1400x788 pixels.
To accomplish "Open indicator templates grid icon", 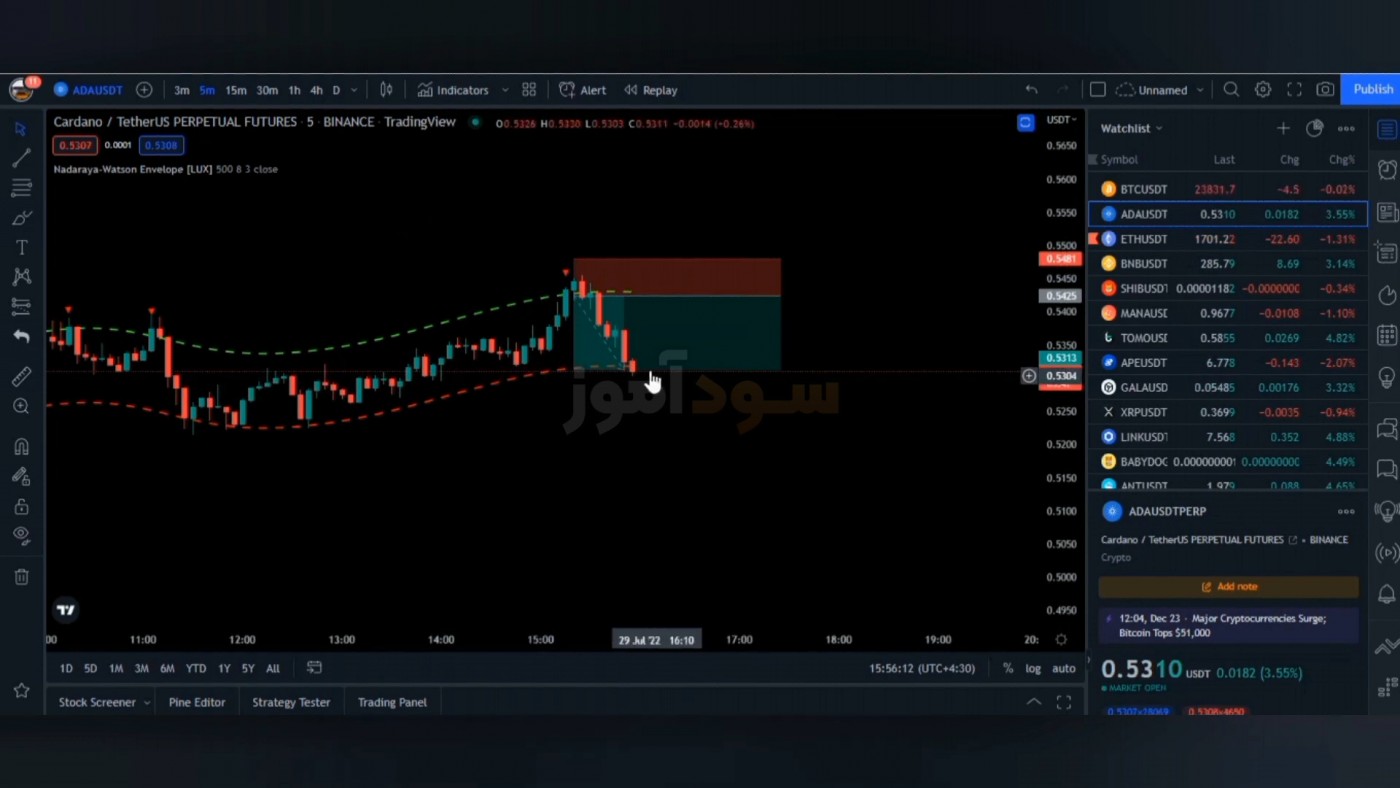I will click(x=529, y=90).
